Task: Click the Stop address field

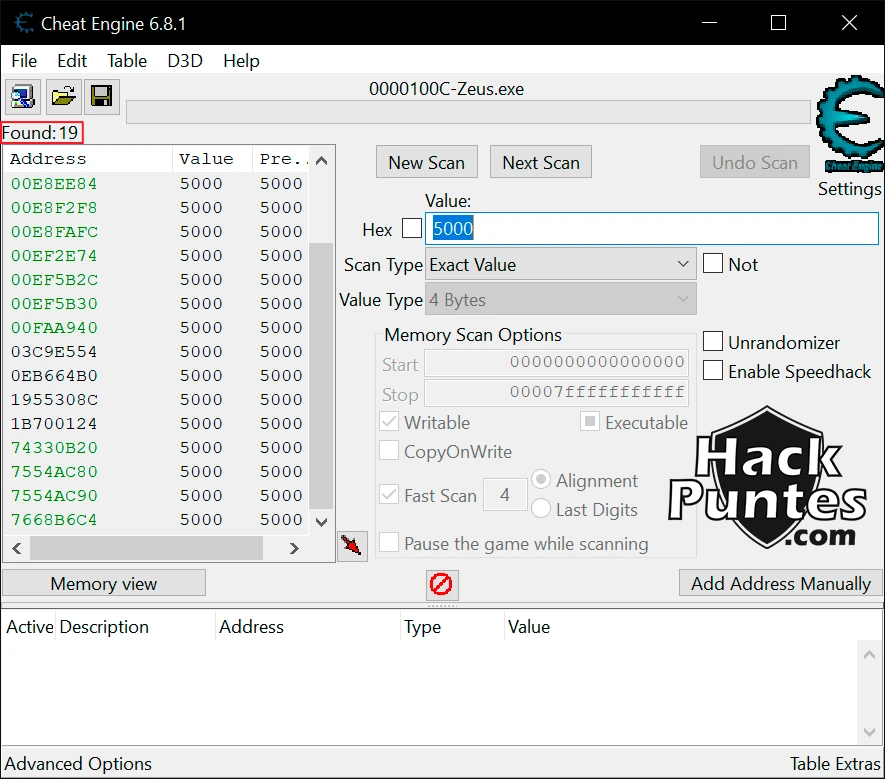Action: point(557,392)
